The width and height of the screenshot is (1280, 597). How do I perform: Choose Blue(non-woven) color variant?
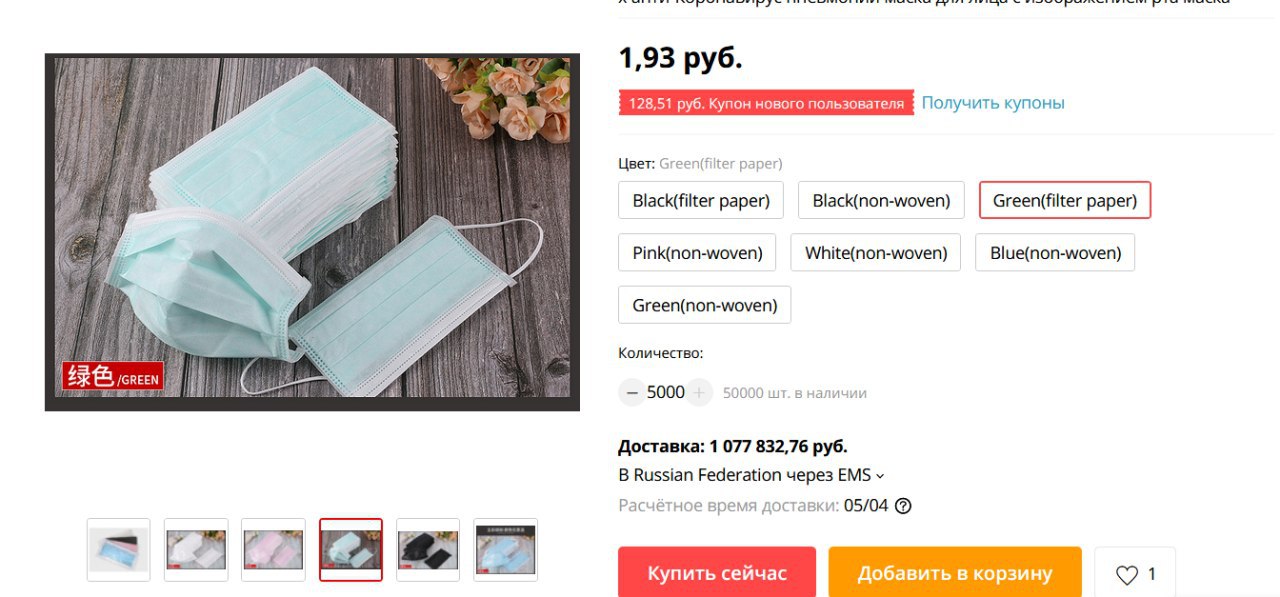tap(1055, 252)
